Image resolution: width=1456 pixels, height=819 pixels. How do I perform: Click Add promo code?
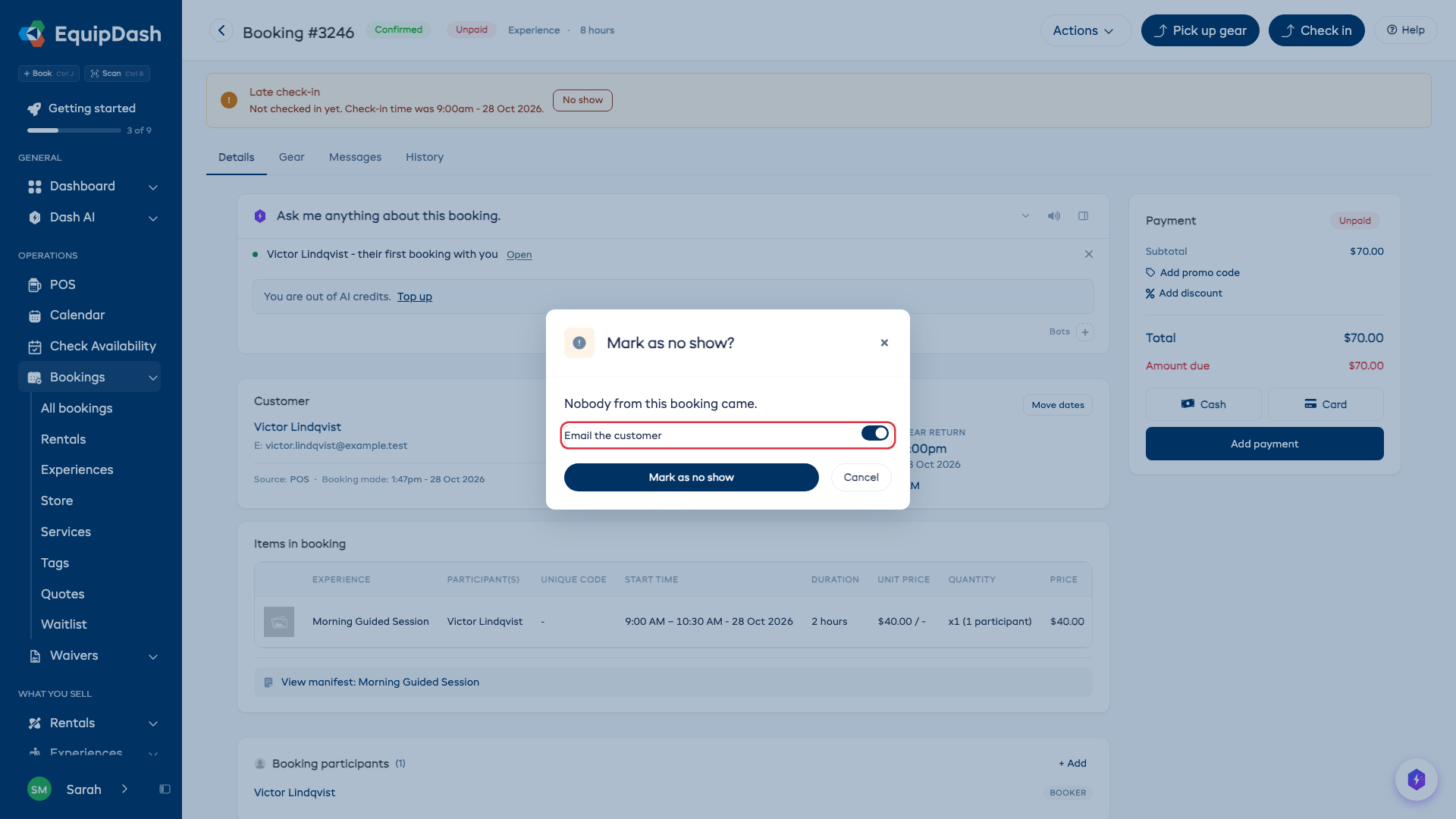pyautogui.click(x=1192, y=272)
